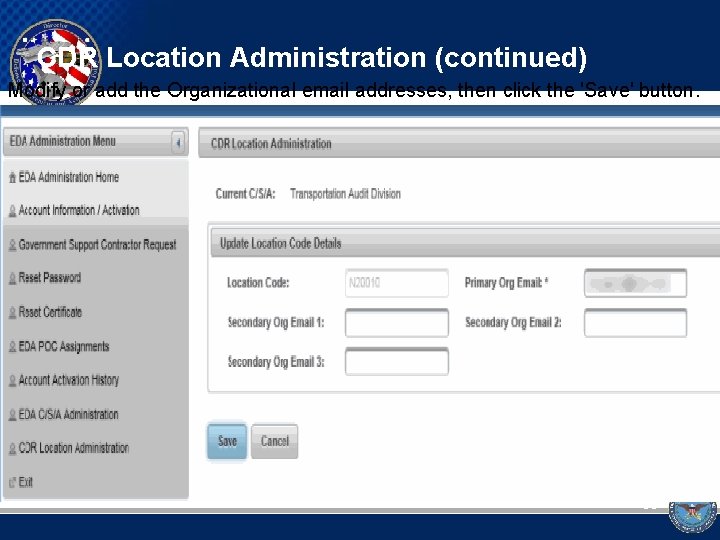Image resolution: width=720 pixels, height=540 pixels.
Task: Click the Department of Defense seal icon
Action: [x=693, y=517]
